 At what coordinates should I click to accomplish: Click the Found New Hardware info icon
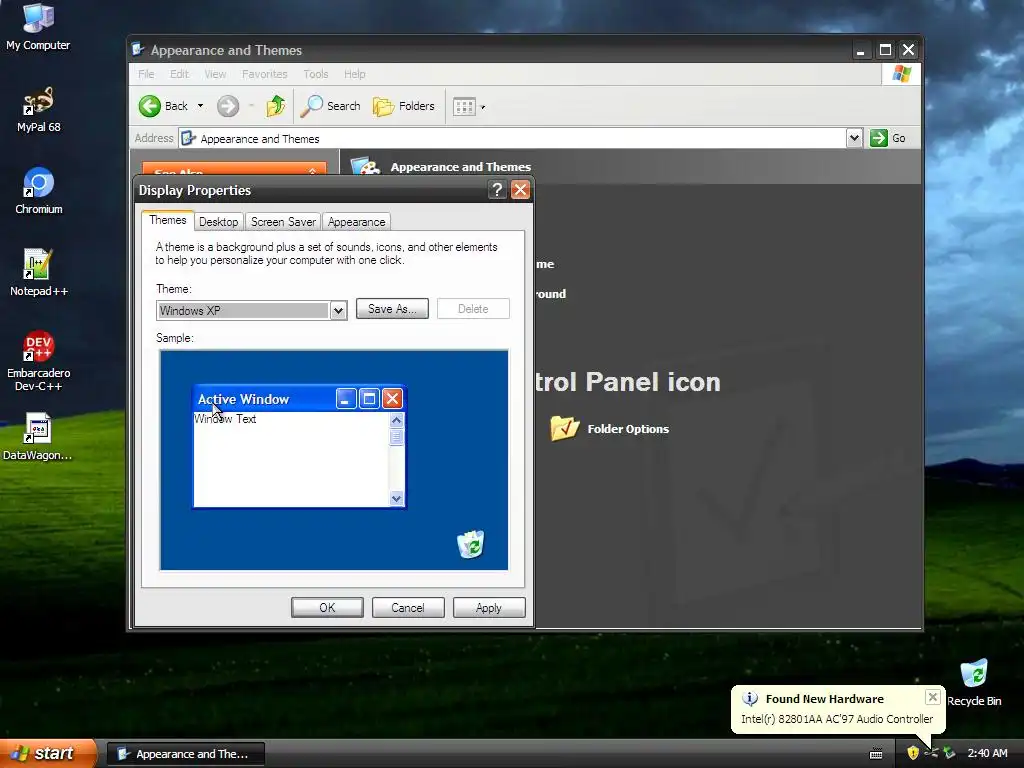pyautogui.click(x=750, y=699)
